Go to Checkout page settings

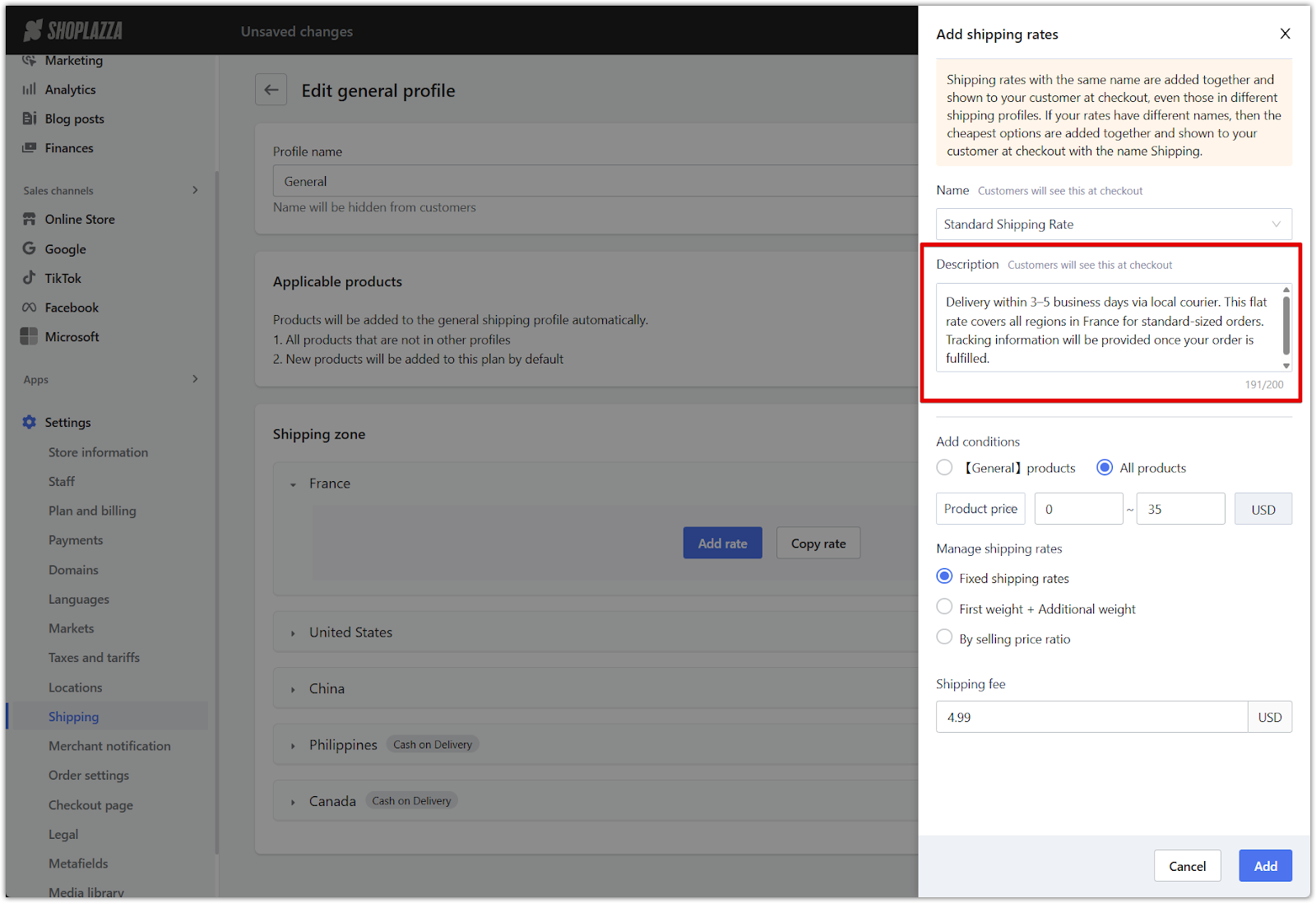point(90,805)
